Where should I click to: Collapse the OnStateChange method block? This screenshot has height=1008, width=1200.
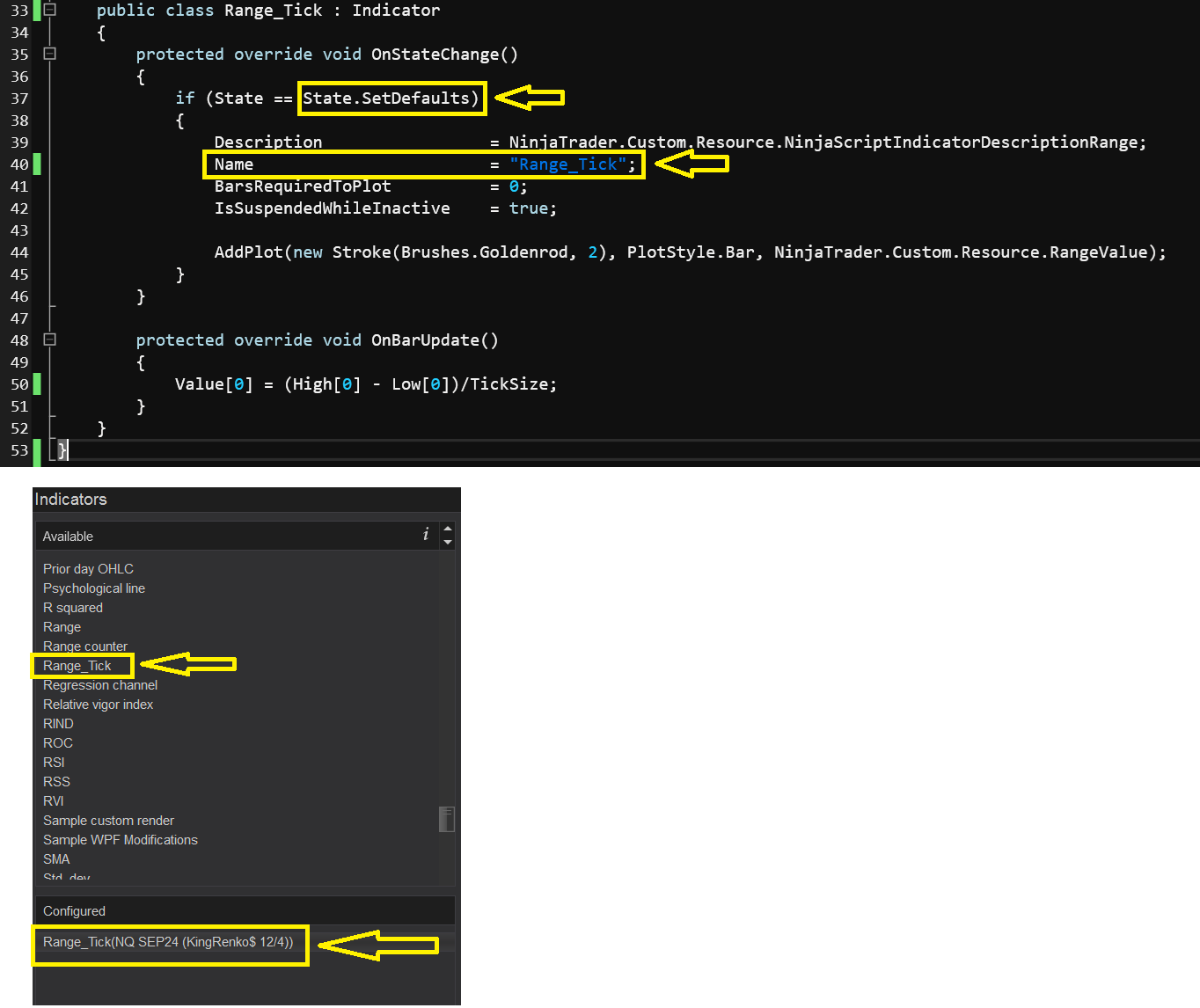[50, 54]
